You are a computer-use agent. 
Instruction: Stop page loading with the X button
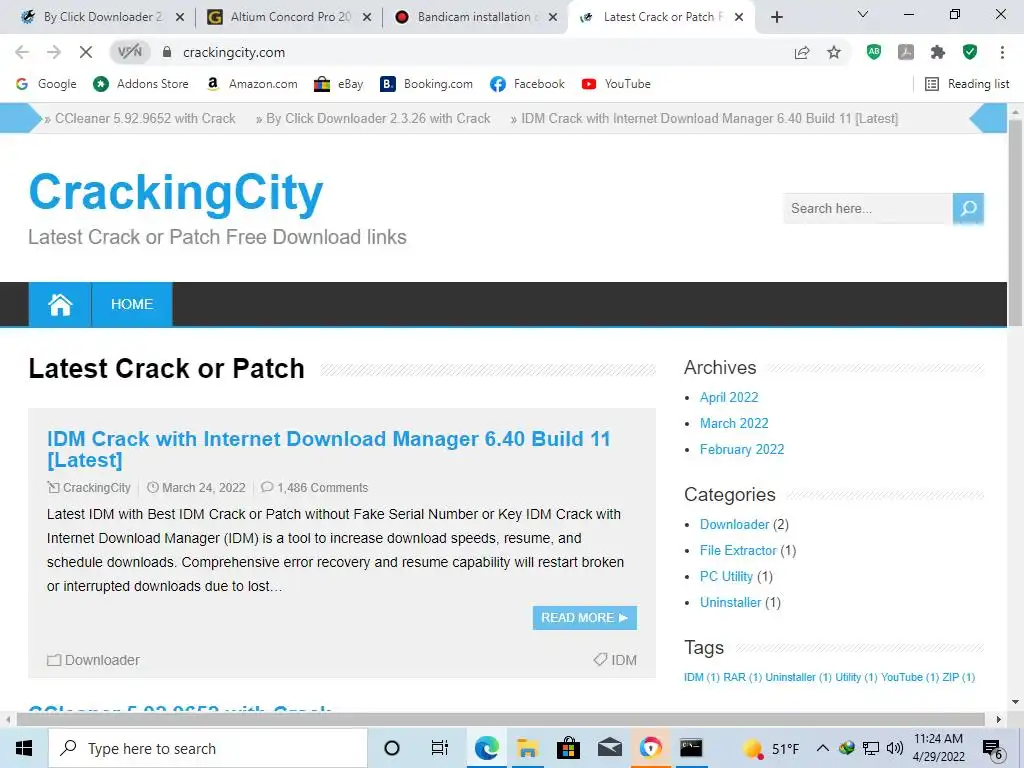86,52
